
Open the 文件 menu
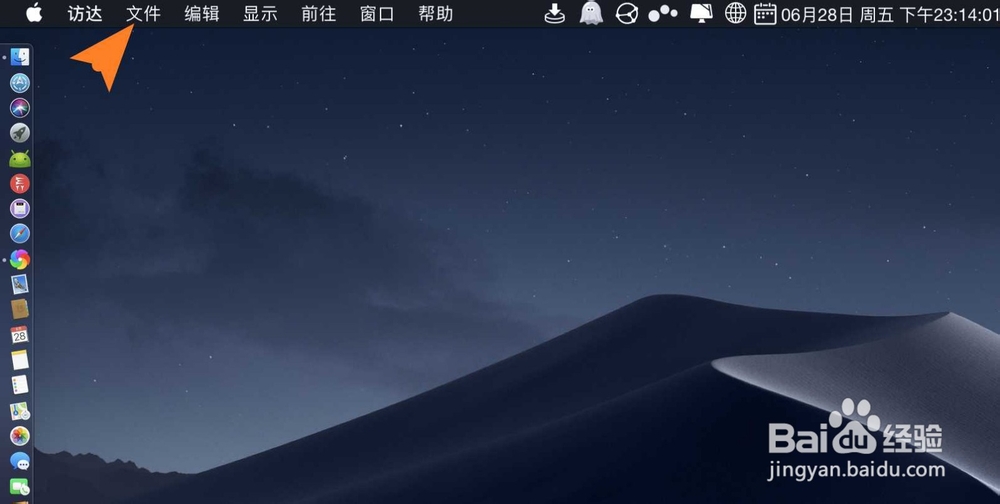[143, 13]
